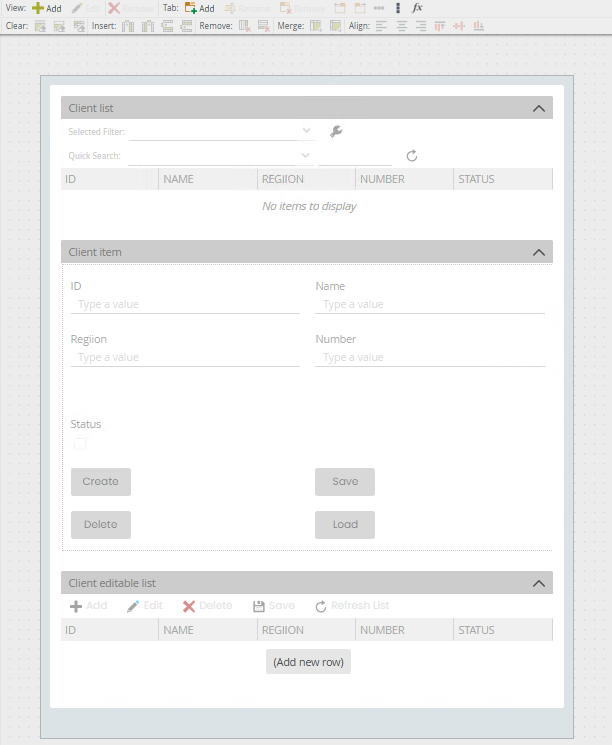Click the Load button

pos(345,525)
